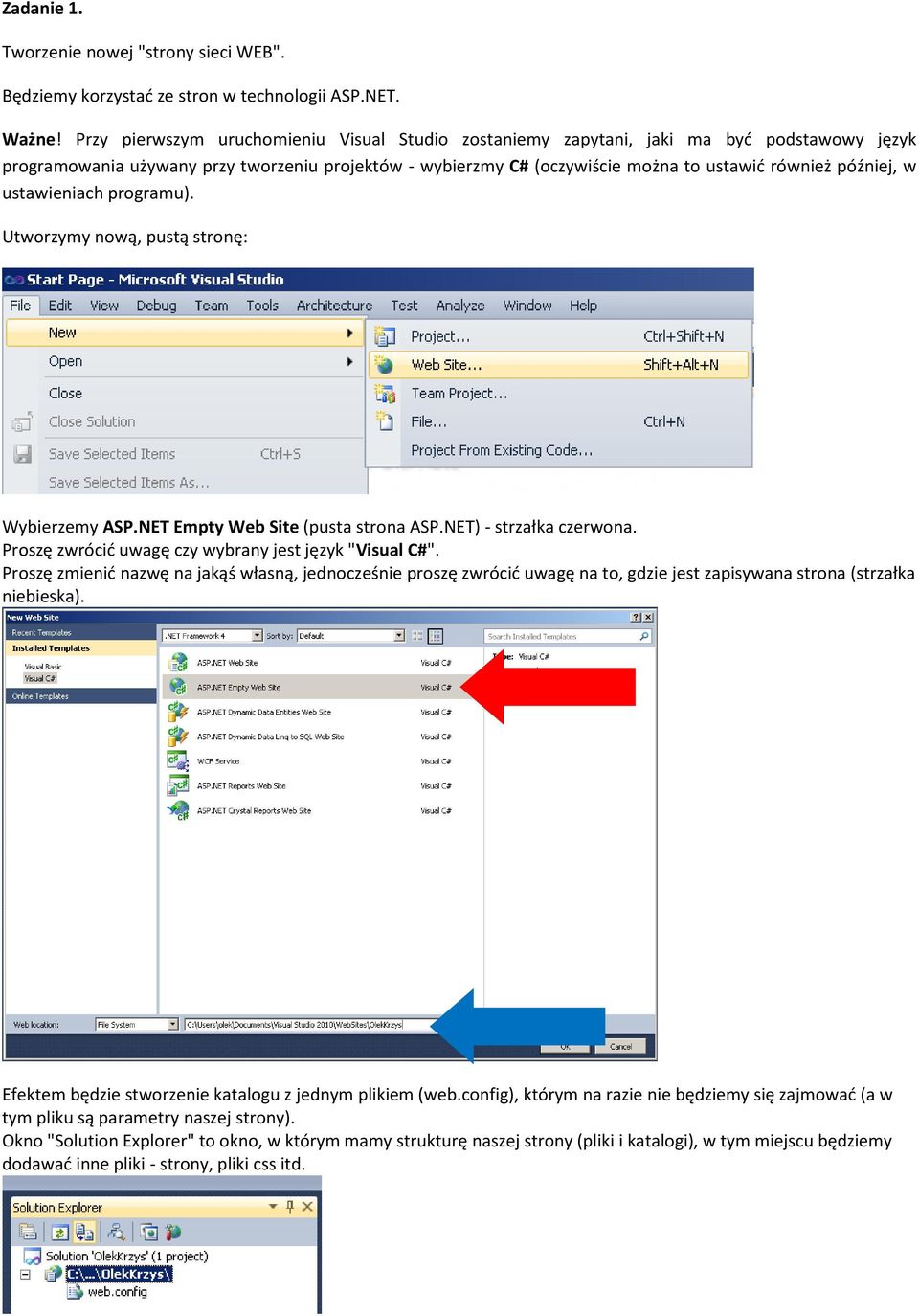Open the Architecture menu
Image resolution: width=919 pixels, height=1316 pixels.
334,306
